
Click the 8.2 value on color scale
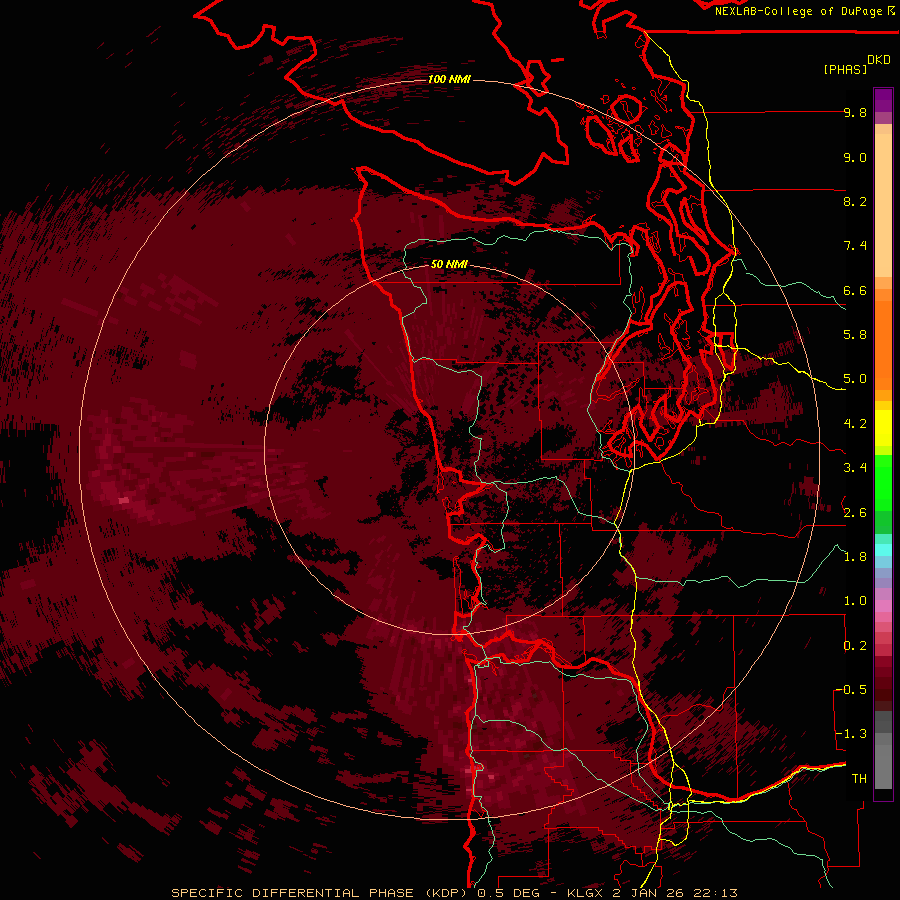coord(855,201)
